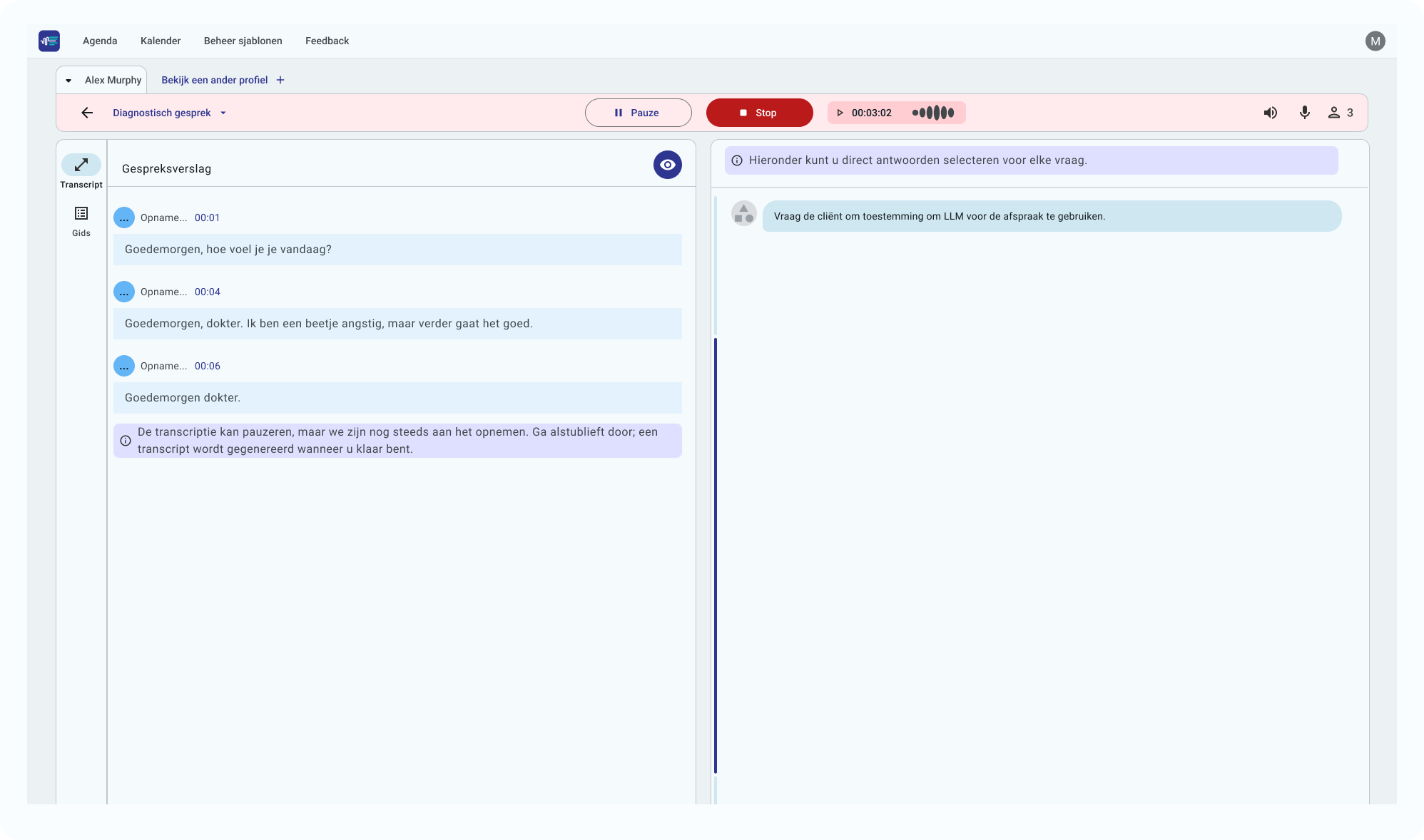Screen dimensions: 1424x840
Task: Mute the speaker audio icon
Action: [1271, 113]
